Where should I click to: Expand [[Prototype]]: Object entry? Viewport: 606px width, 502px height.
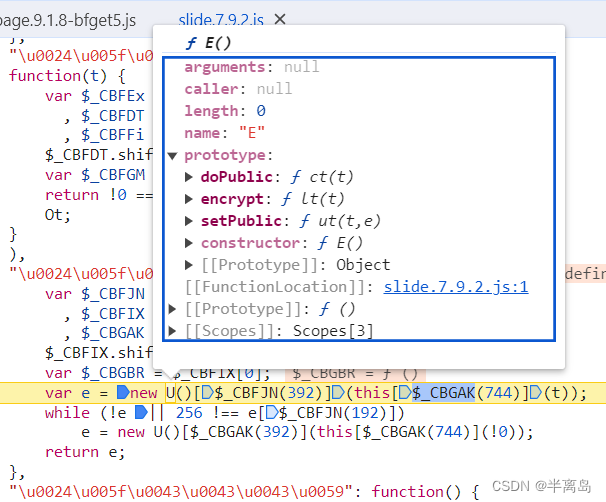click(x=189, y=265)
